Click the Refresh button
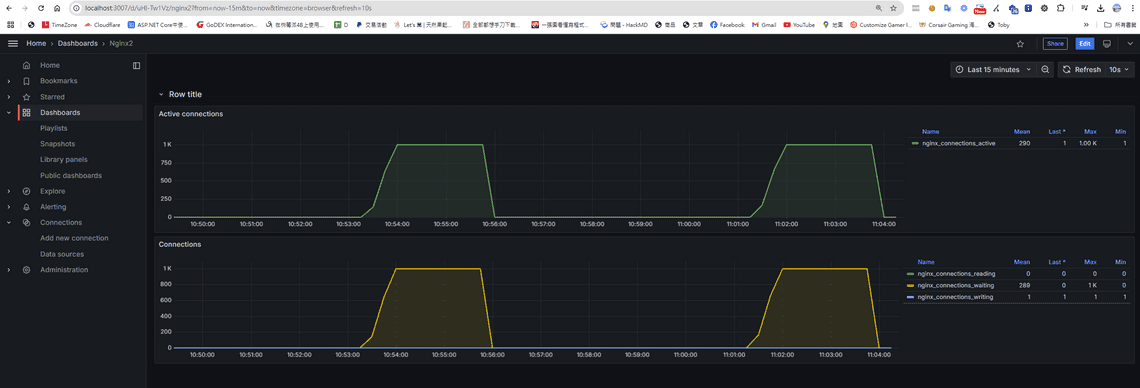 1082,70
